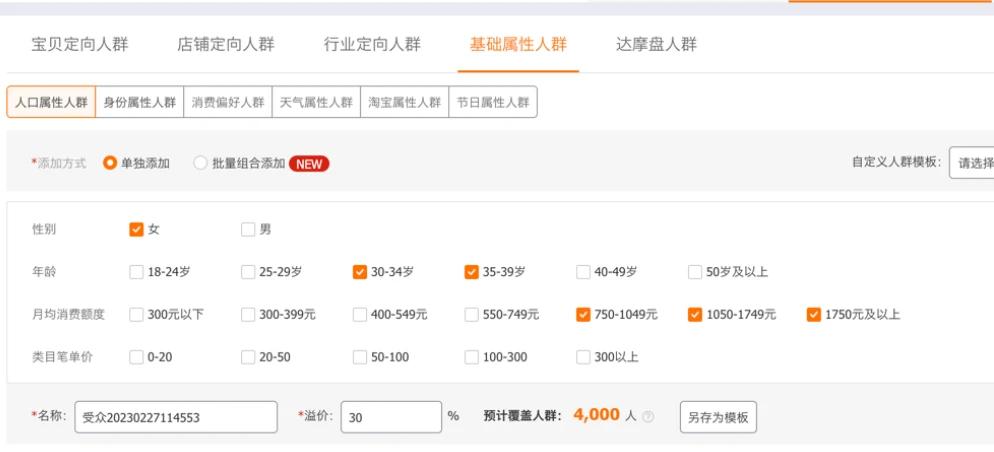Uncheck age 30-34岁 checkbox
The image size is (994, 452).
(359, 272)
